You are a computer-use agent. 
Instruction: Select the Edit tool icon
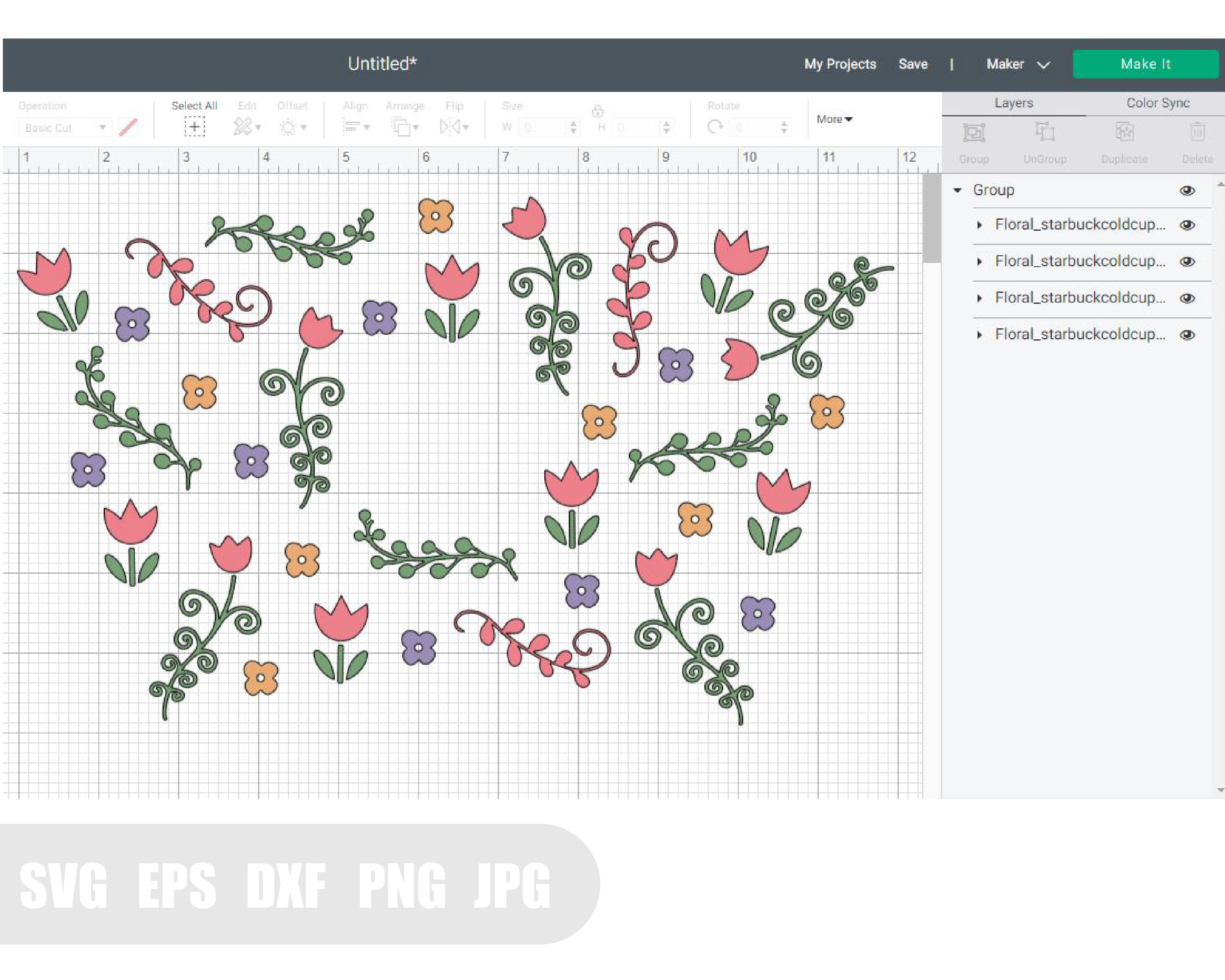pyautogui.click(x=244, y=126)
